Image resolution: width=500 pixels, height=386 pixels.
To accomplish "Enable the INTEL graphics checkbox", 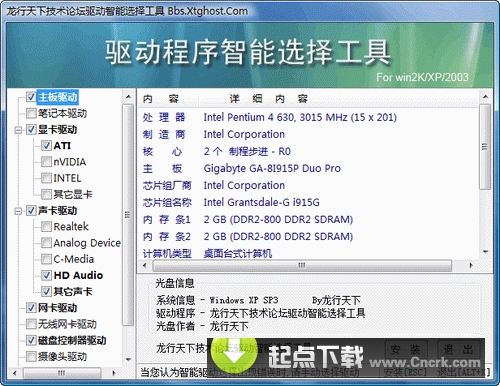I will point(46,178).
